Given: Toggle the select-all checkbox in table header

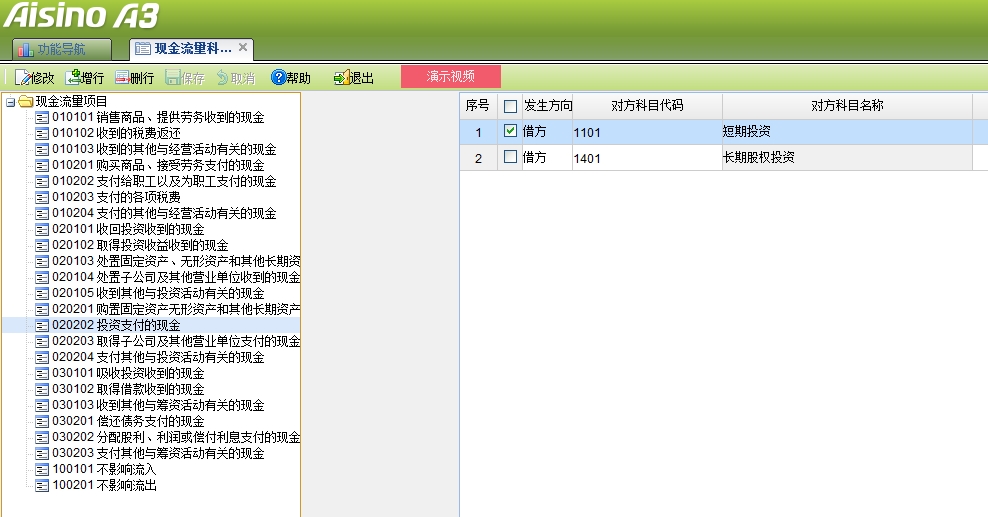Looking at the screenshot, I should tap(511, 106).
